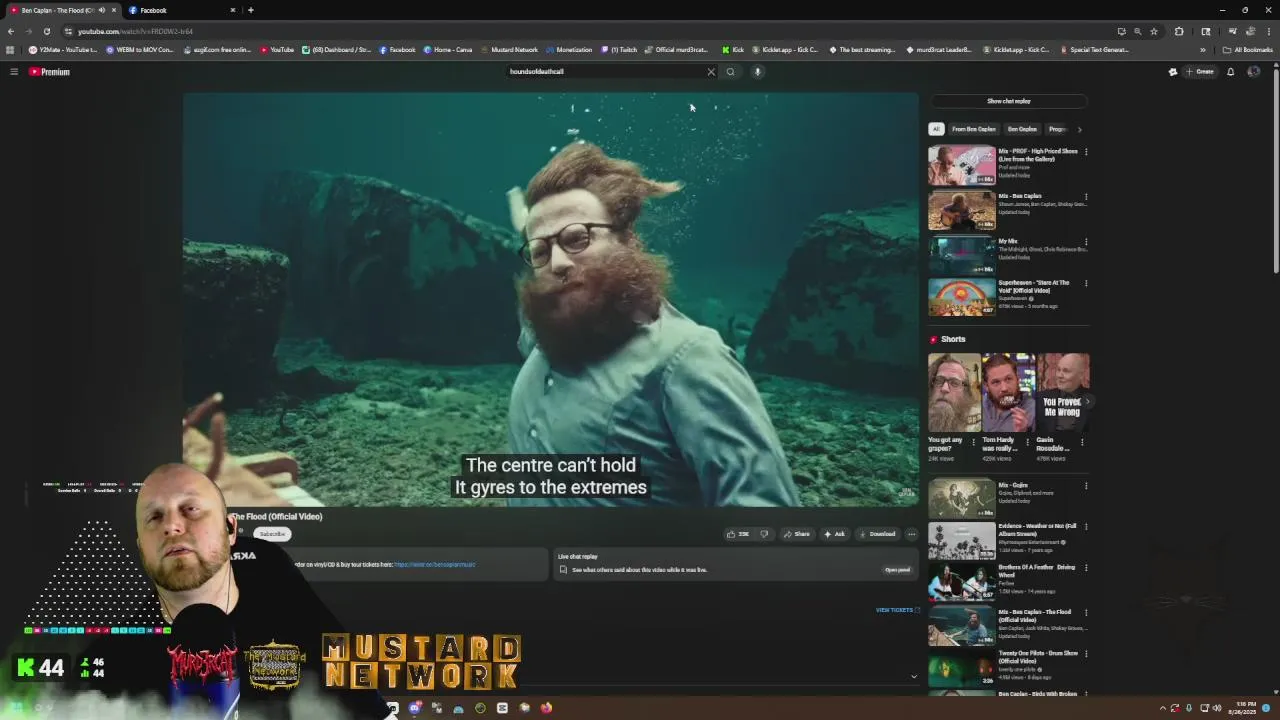
Task: Open options for Mix - PROF video
Action: point(1086,152)
